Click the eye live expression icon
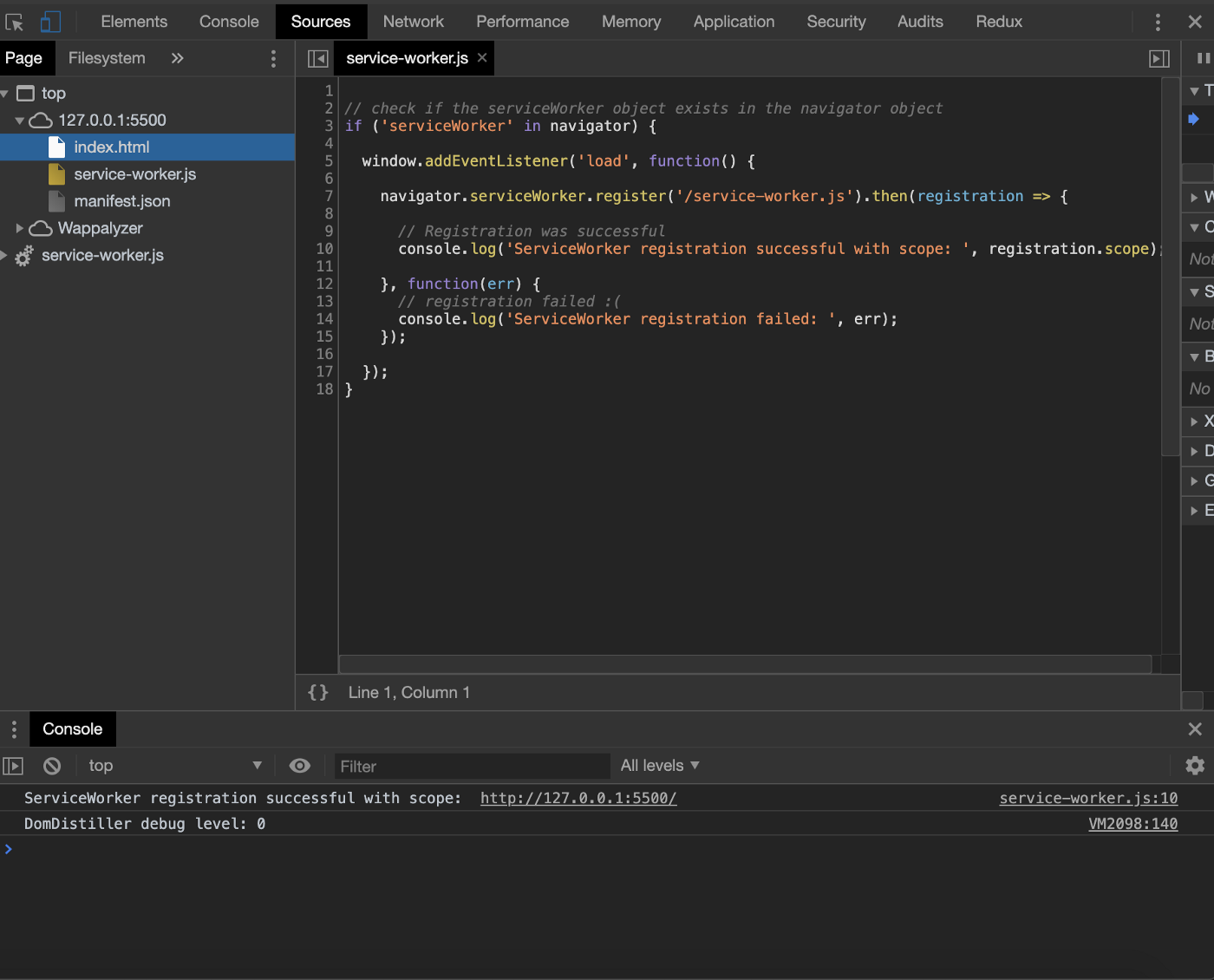Viewport: 1214px width, 980px height. coord(299,766)
